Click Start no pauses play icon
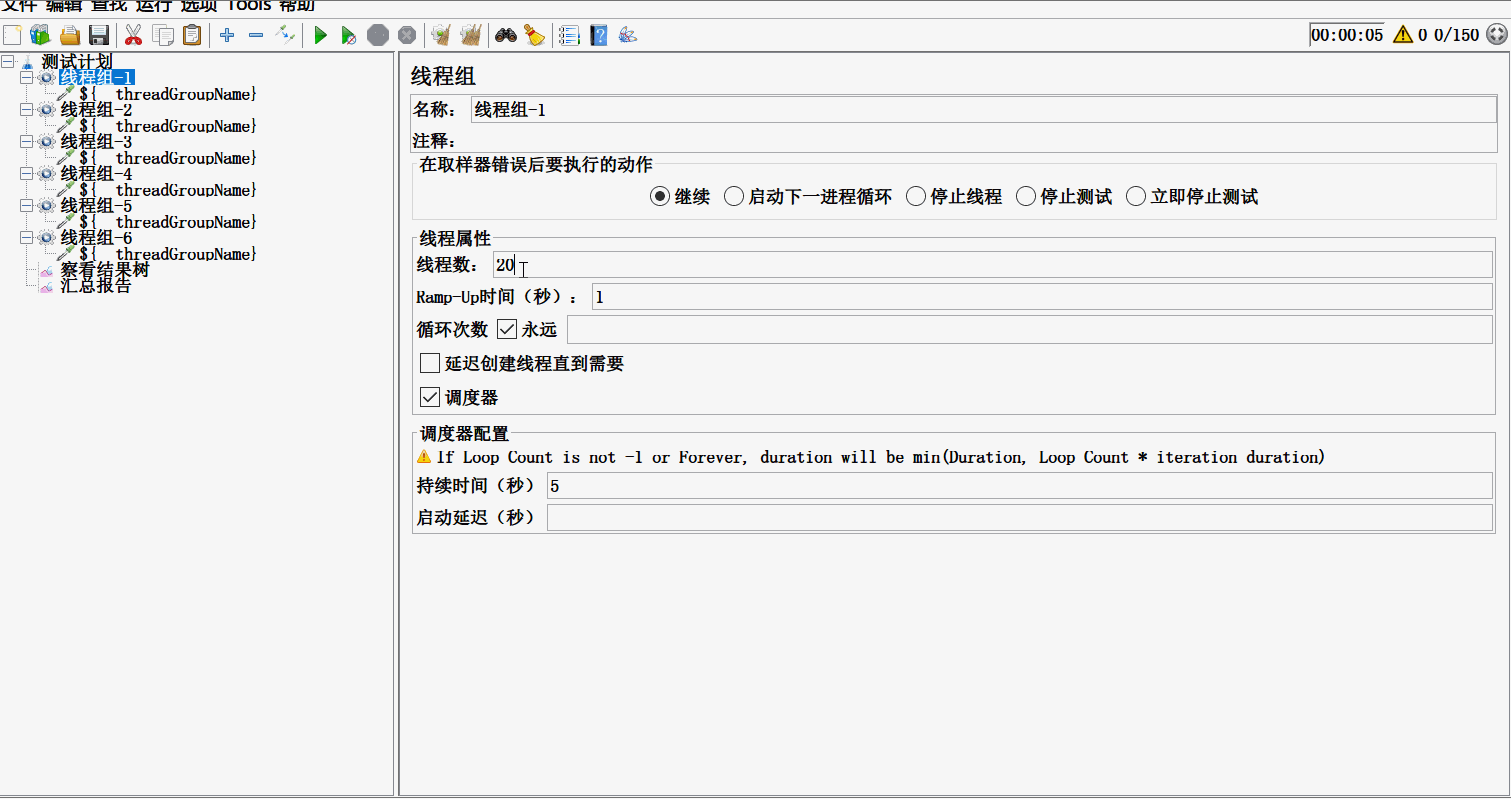 [x=348, y=36]
